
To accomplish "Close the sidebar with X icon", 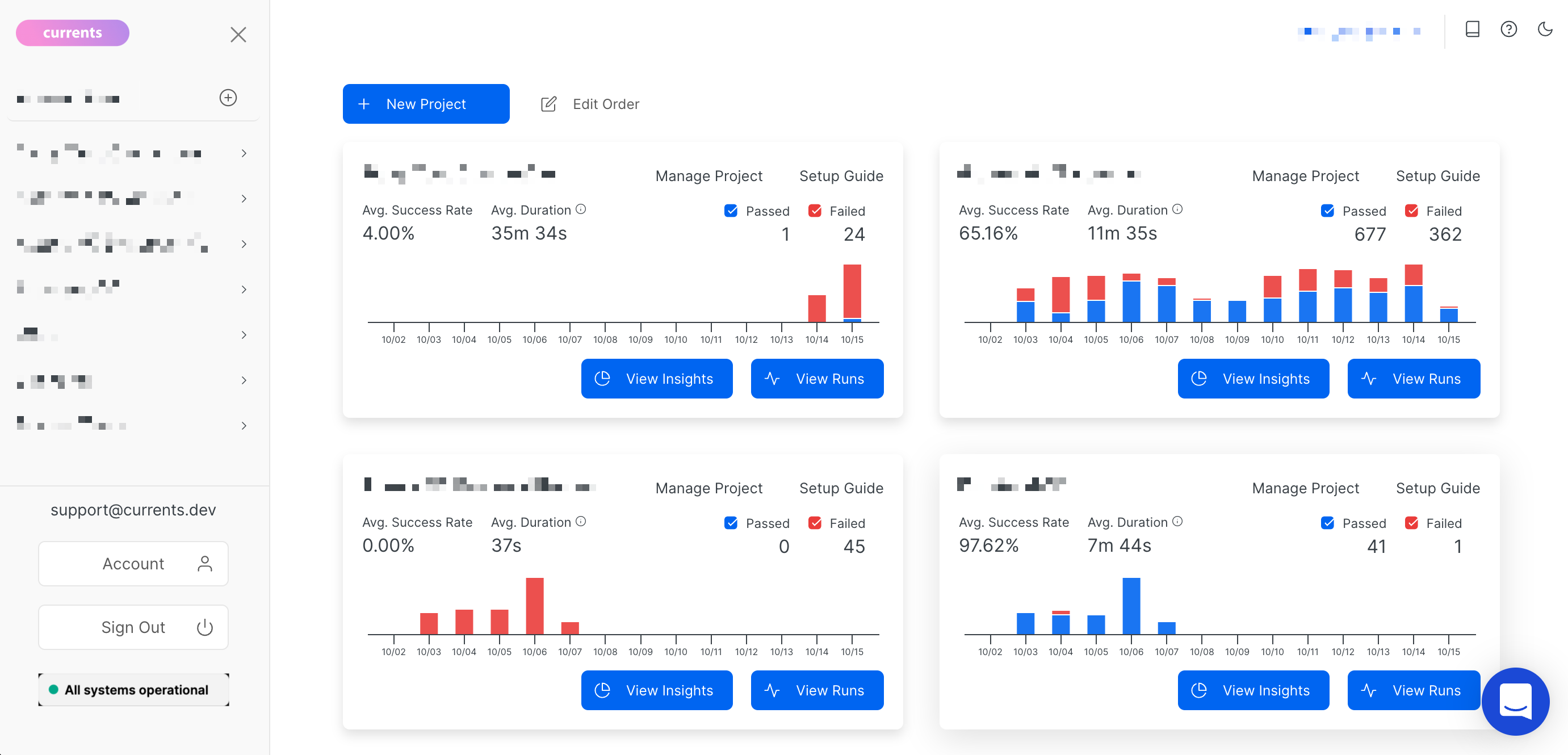I will click(238, 35).
